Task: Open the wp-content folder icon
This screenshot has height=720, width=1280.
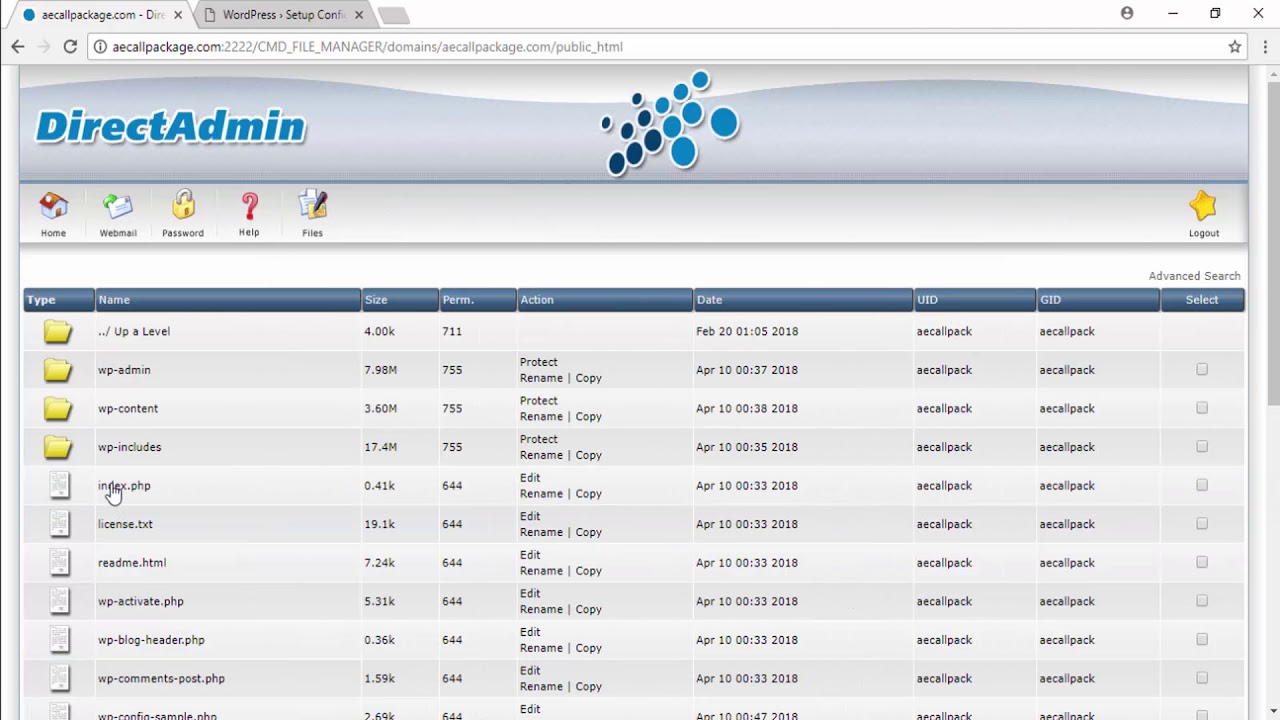Action: point(58,408)
